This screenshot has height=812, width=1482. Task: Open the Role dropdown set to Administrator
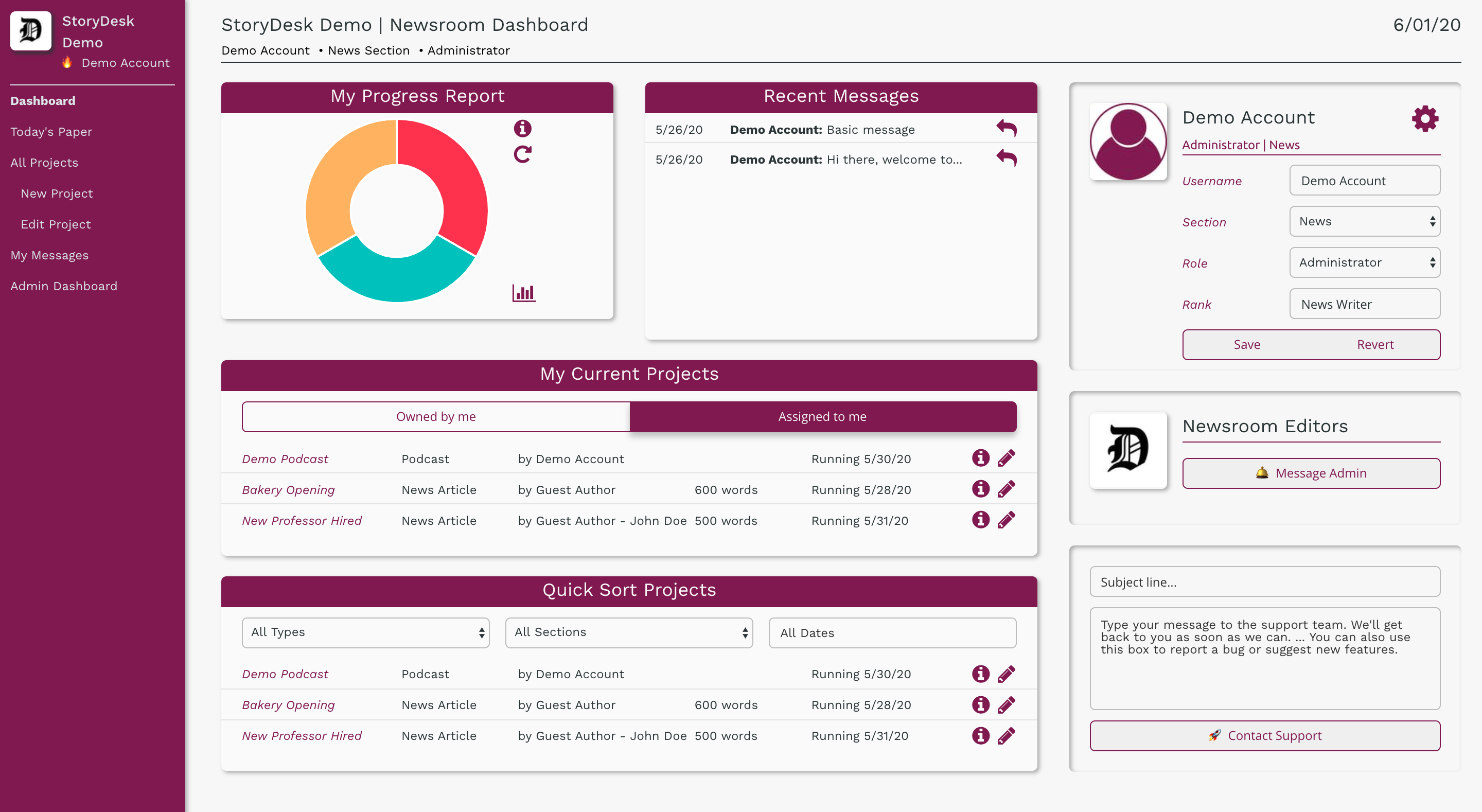pyautogui.click(x=1364, y=262)
